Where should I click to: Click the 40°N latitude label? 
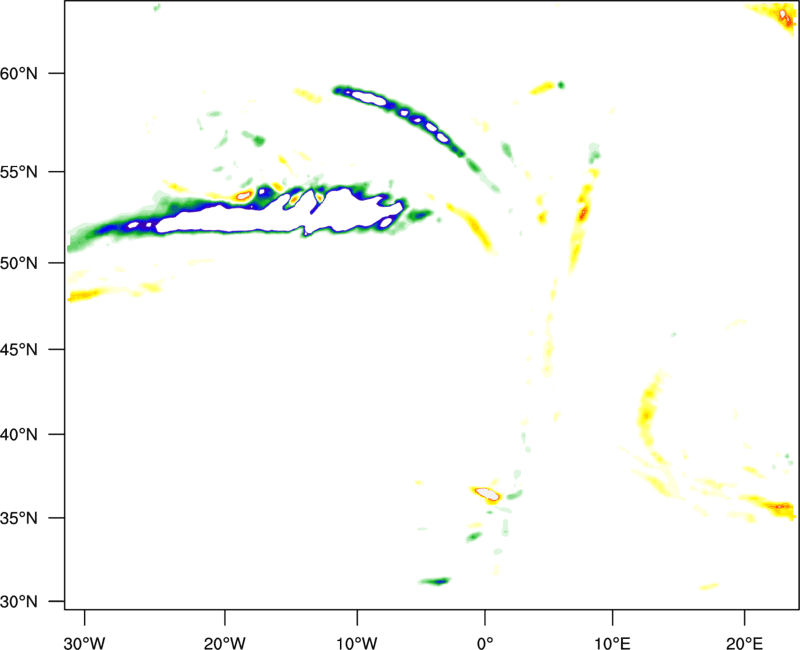pyautogui.click(x=19, y=435)
